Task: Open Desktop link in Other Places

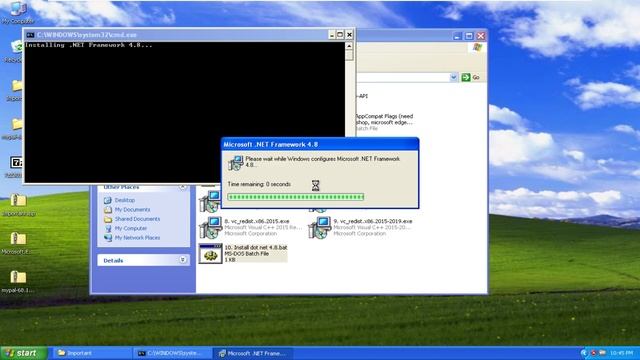Action: (124, 200)
